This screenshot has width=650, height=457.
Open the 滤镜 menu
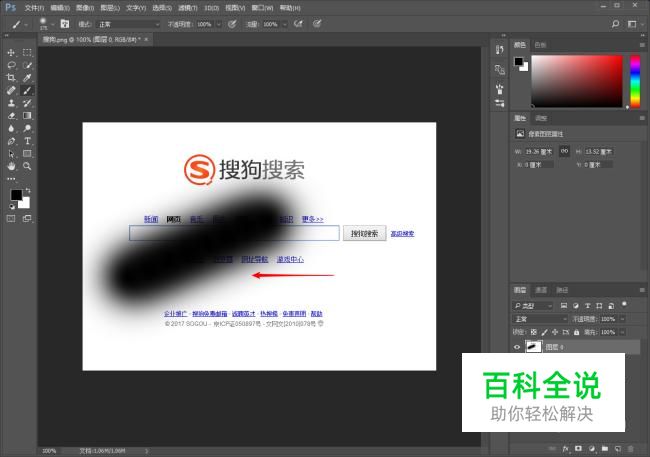[x=187, y=8]
